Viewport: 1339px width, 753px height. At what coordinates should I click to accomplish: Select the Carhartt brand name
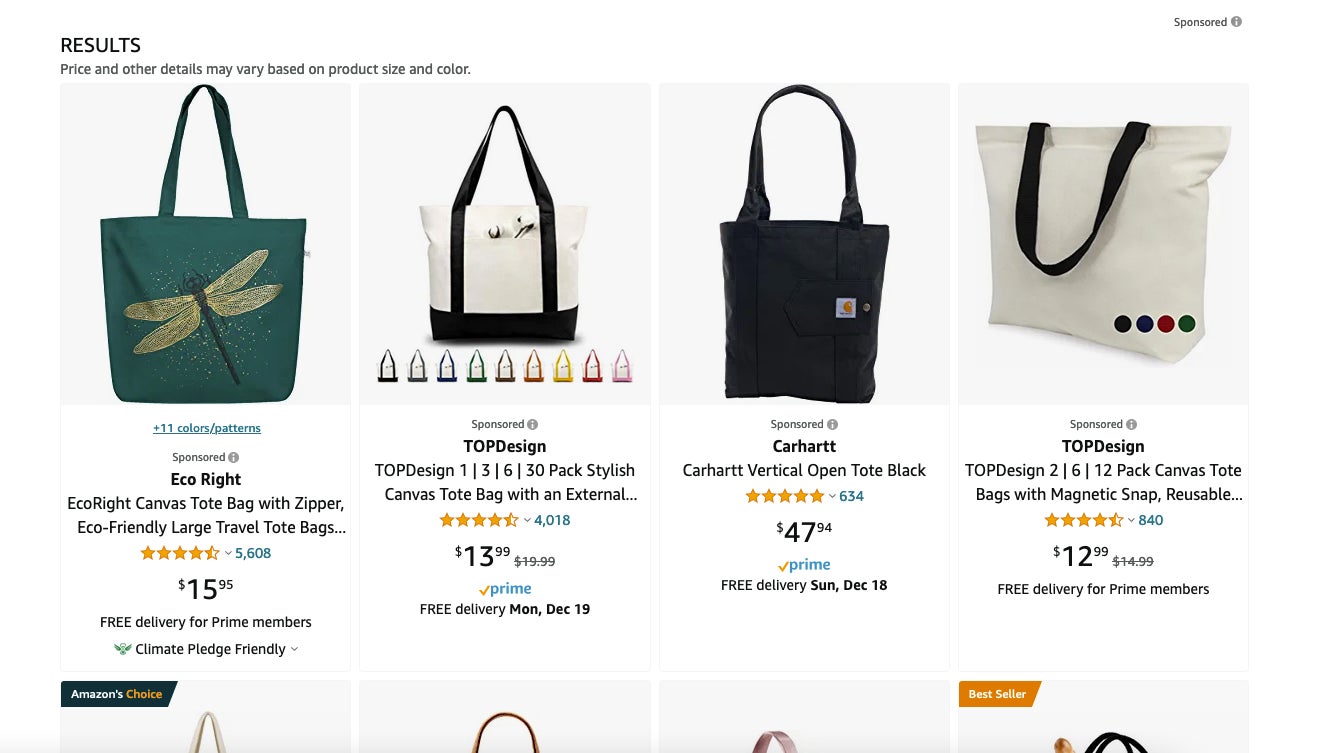804,445
